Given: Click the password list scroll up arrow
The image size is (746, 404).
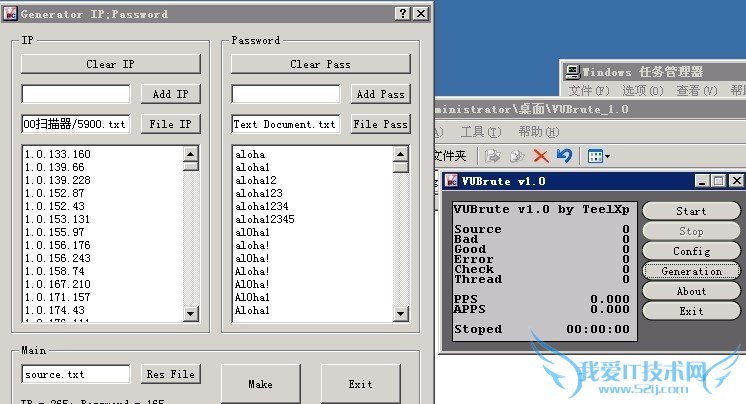Looking at the screenshot, I should click(x=401, y=154).
